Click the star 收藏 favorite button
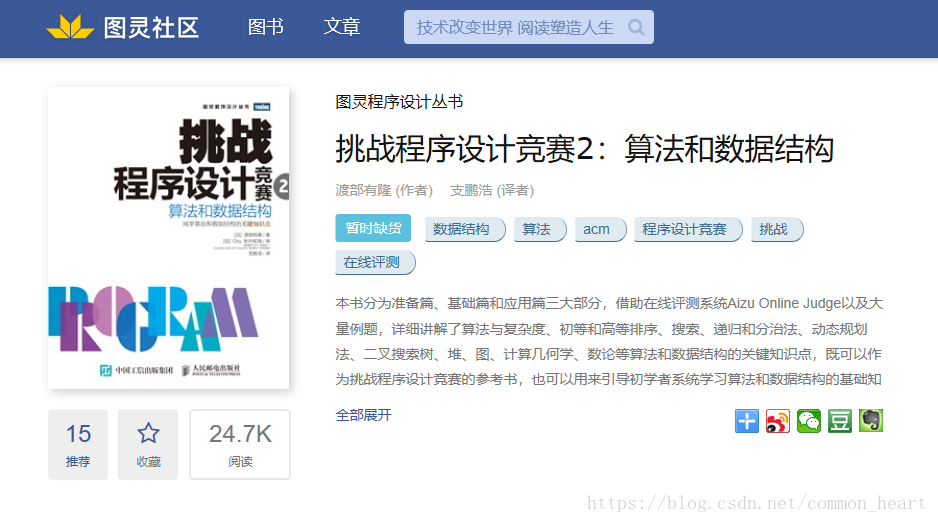This screenshot has height=523, width=938. (x=148, y=444)
